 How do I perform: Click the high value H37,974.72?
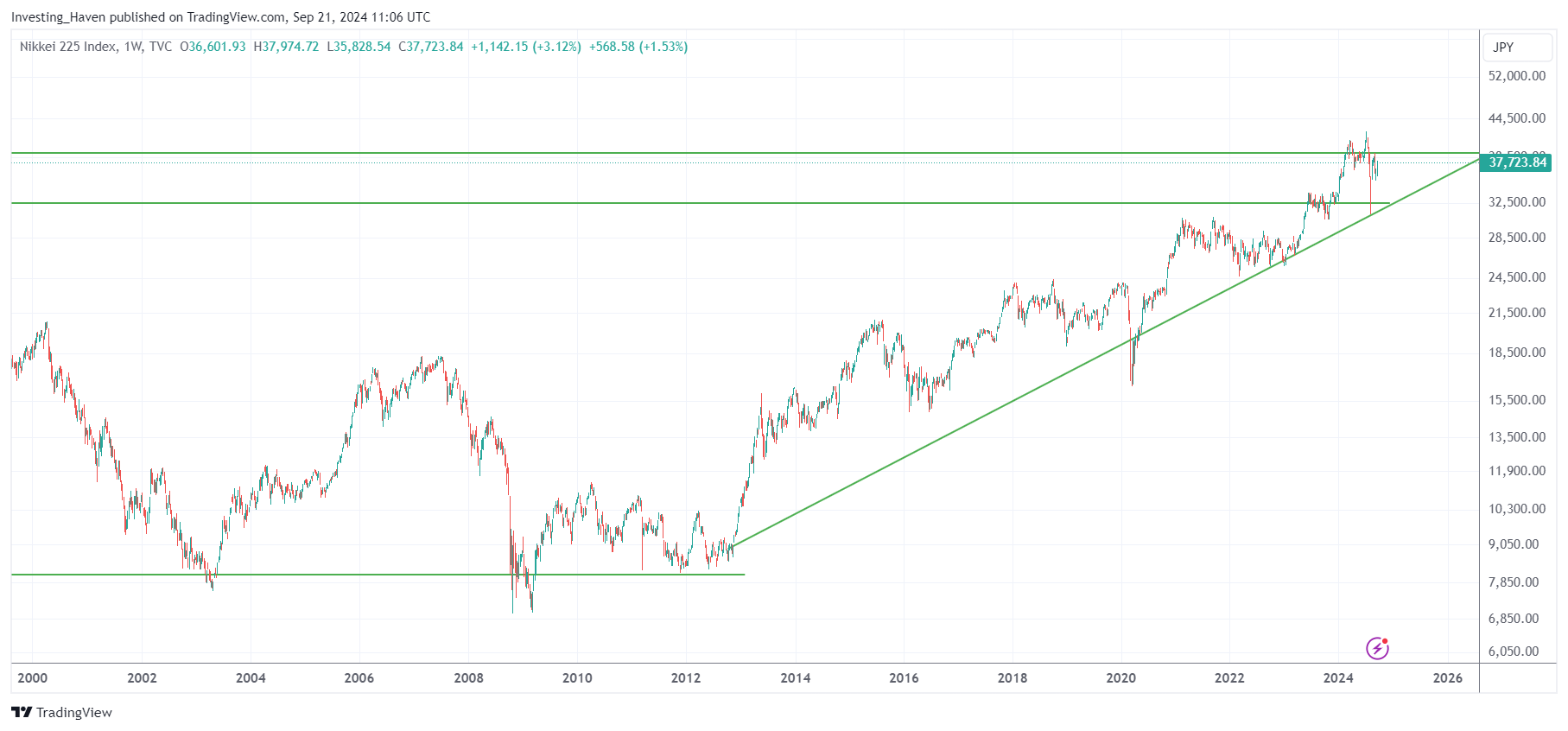pos(286,47)
